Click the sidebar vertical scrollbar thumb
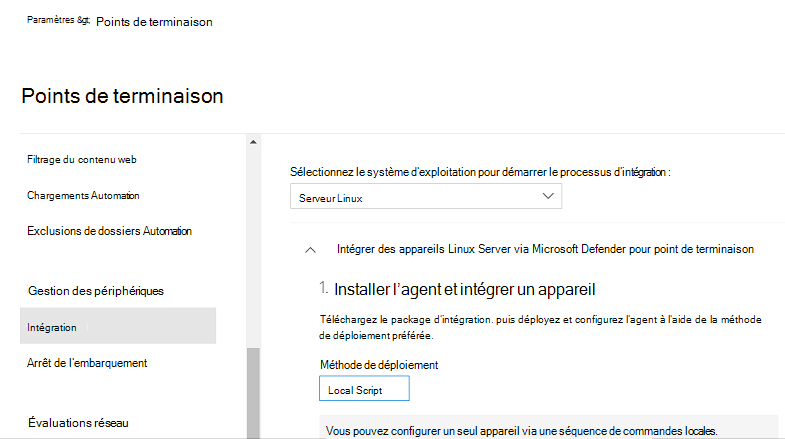 (253, 393)
